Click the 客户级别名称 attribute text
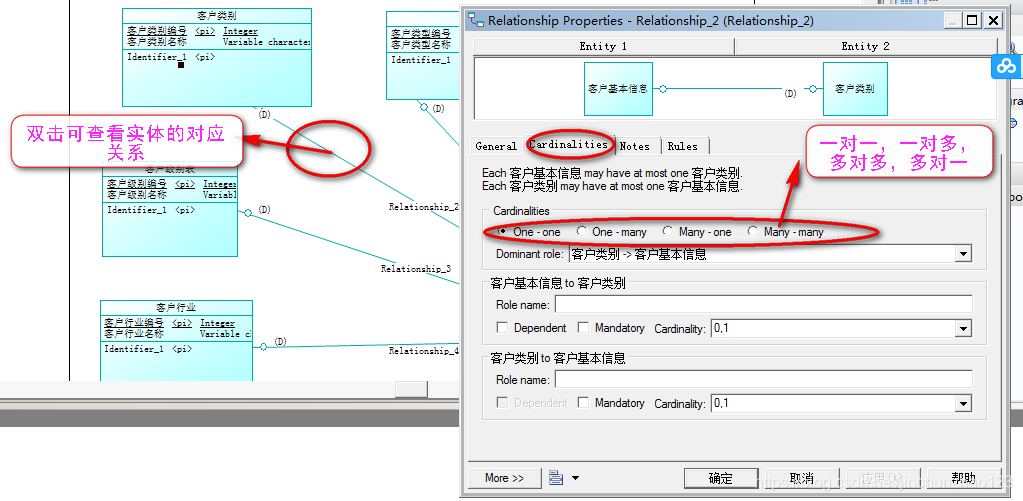Image resolution: width=1023 pixels, height=501 pixels. click(x=137, y=194)
